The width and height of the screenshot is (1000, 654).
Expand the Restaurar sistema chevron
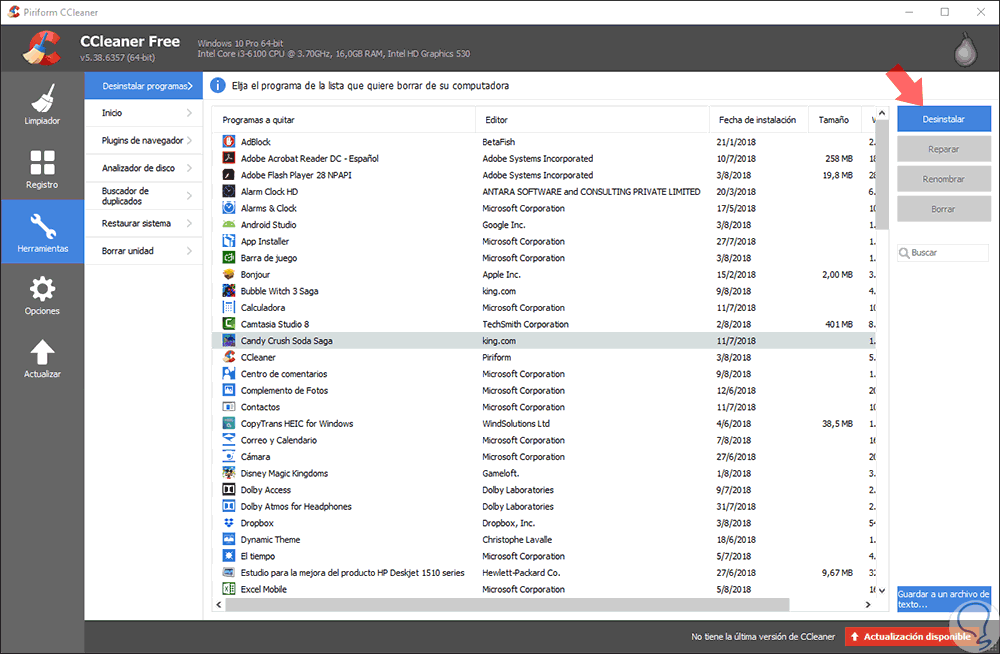[x=189, y=223]
